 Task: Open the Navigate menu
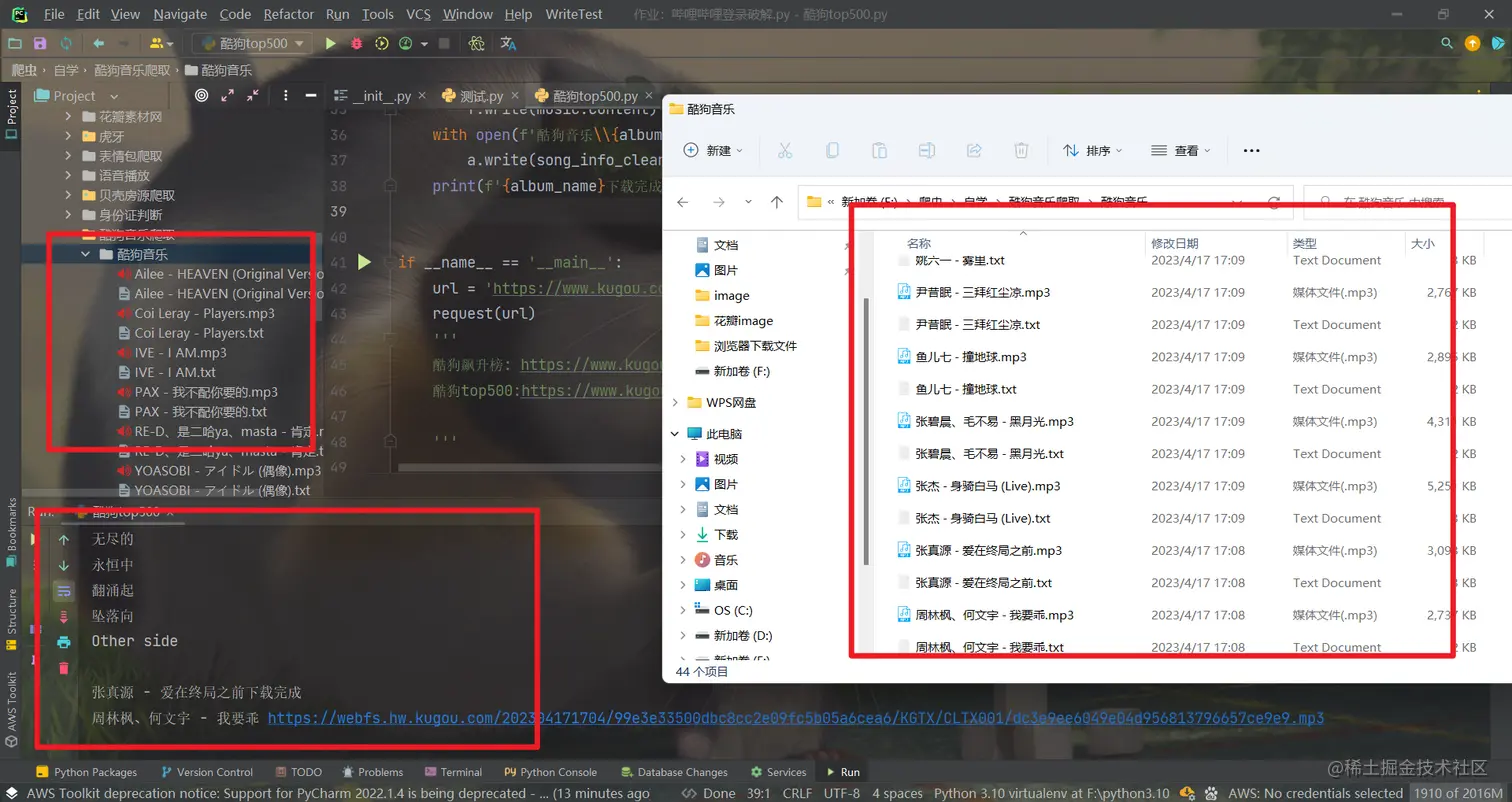[180, 14]
